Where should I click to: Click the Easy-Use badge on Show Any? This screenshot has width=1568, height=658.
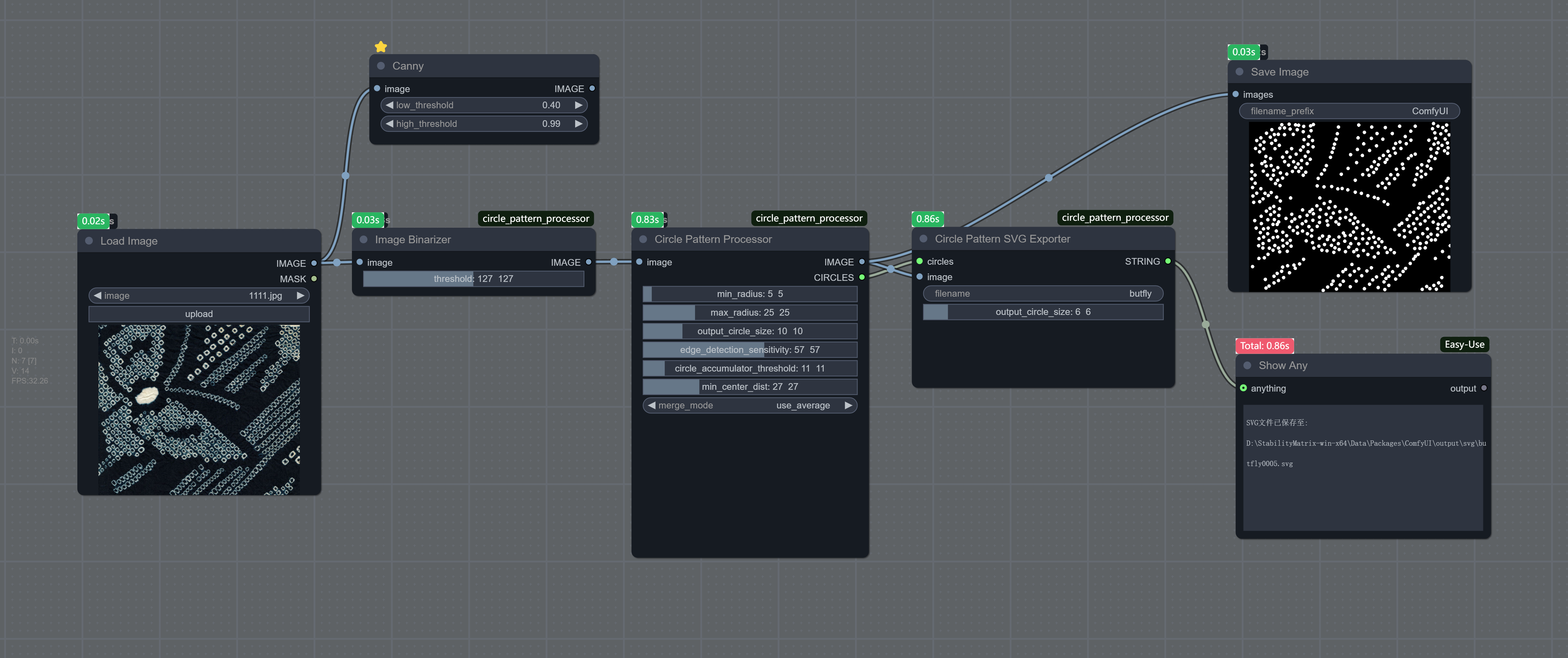coord(1465,344)
